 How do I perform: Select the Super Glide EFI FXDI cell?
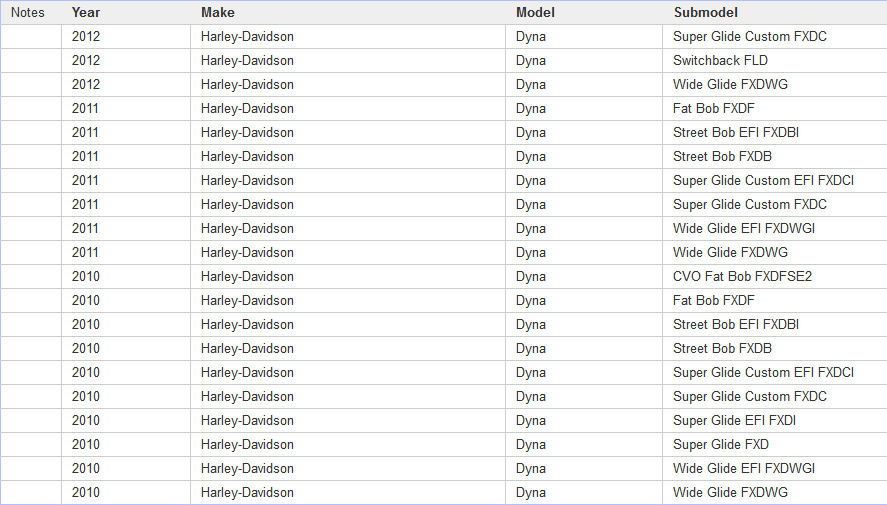point(734,420)
